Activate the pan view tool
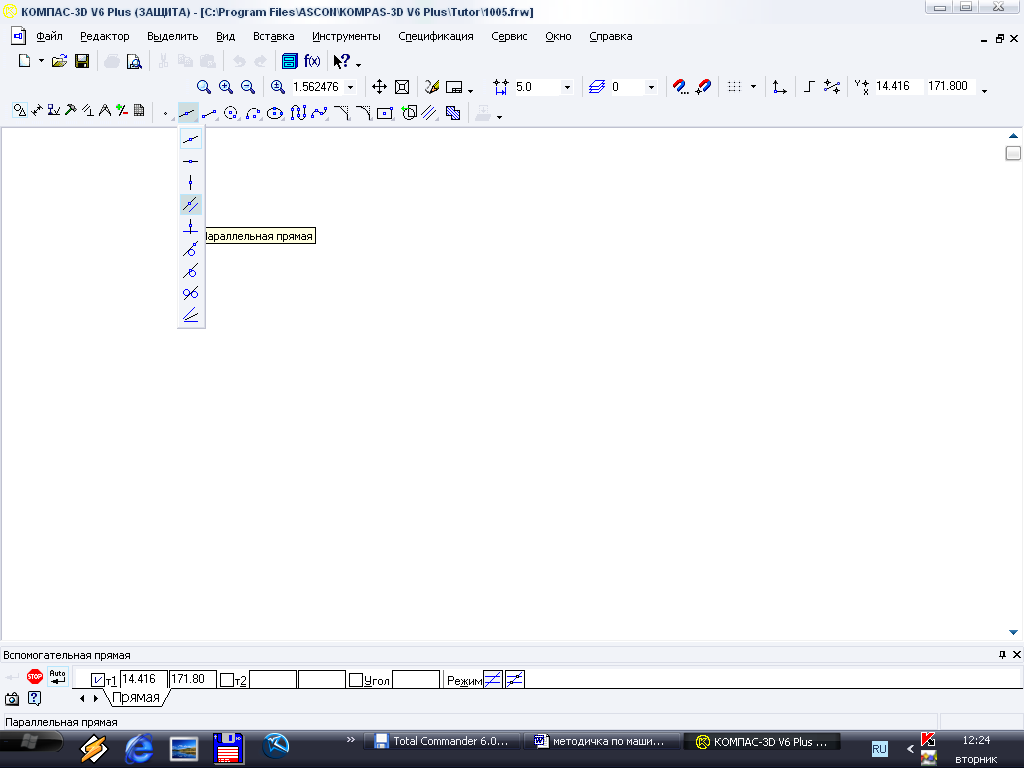This screenshot has height=768, width=1024. tap(379, 87)
